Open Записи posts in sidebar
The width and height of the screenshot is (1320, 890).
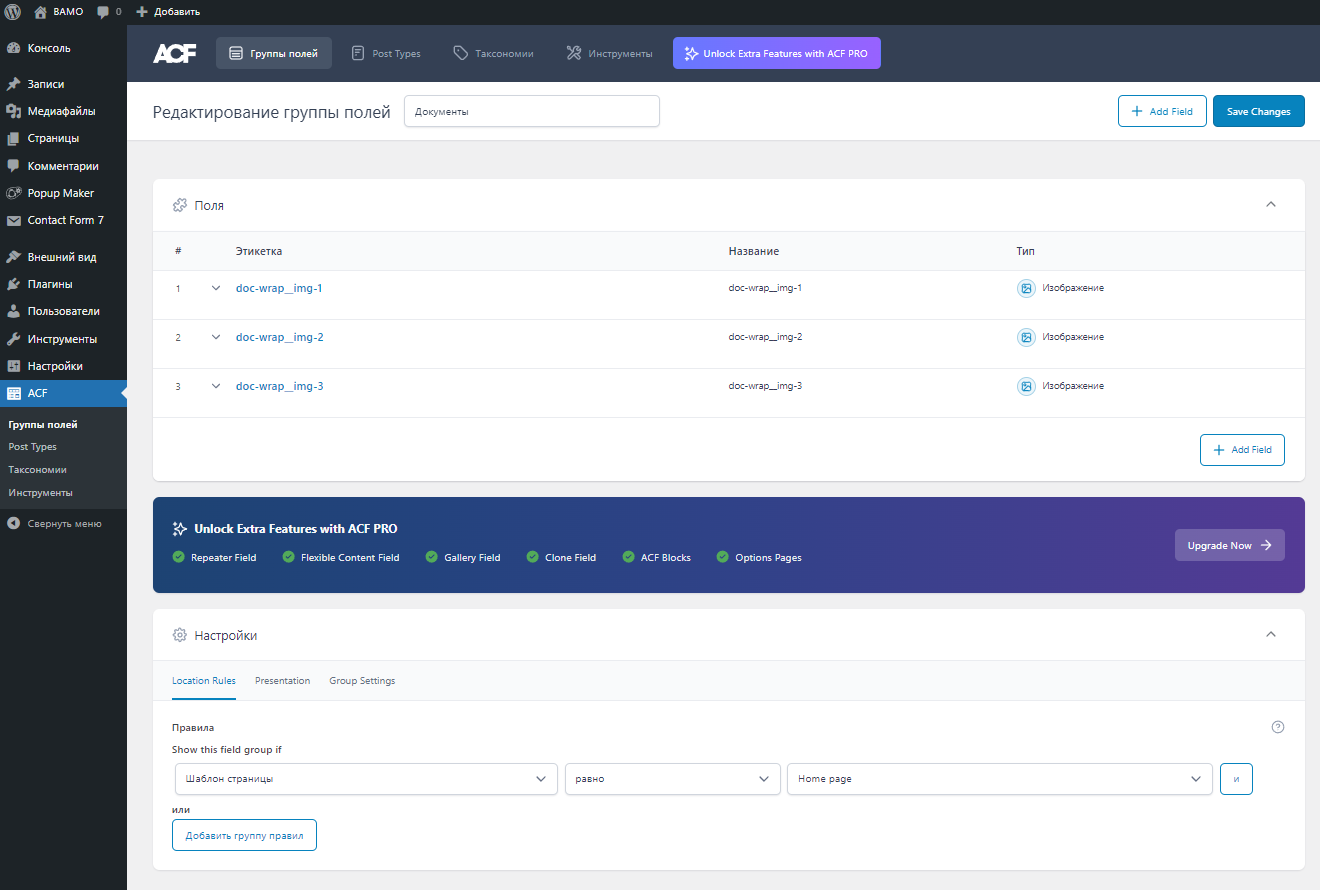click(63, 84)
